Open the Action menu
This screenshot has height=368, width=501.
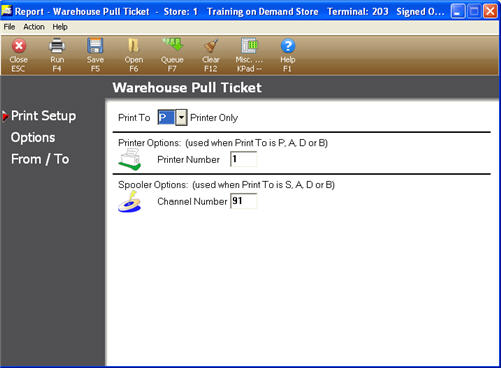(x=34, y=27)
